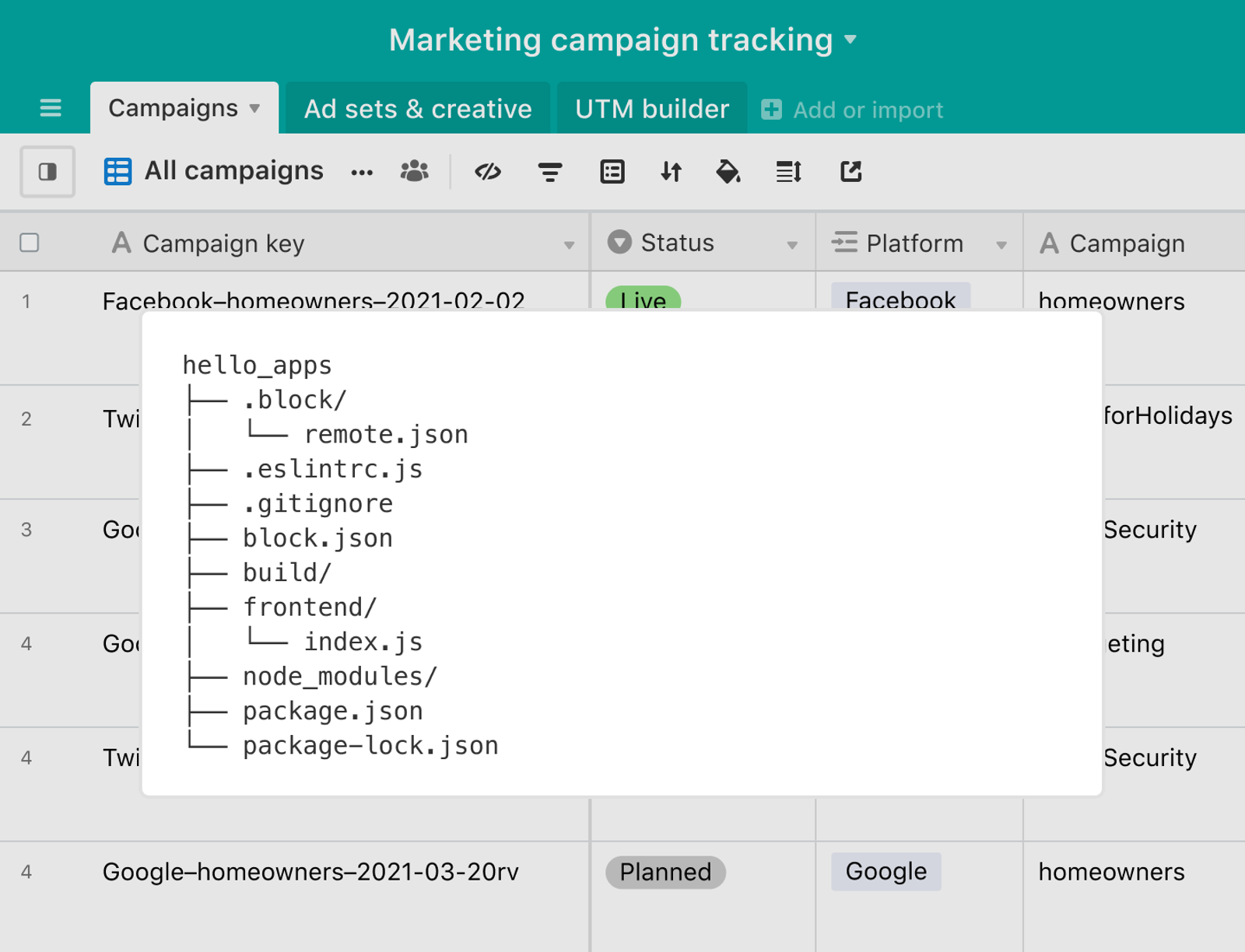Click the plus icon next to Add or import
Screen dimensions: 1245x952
(771, 110)
